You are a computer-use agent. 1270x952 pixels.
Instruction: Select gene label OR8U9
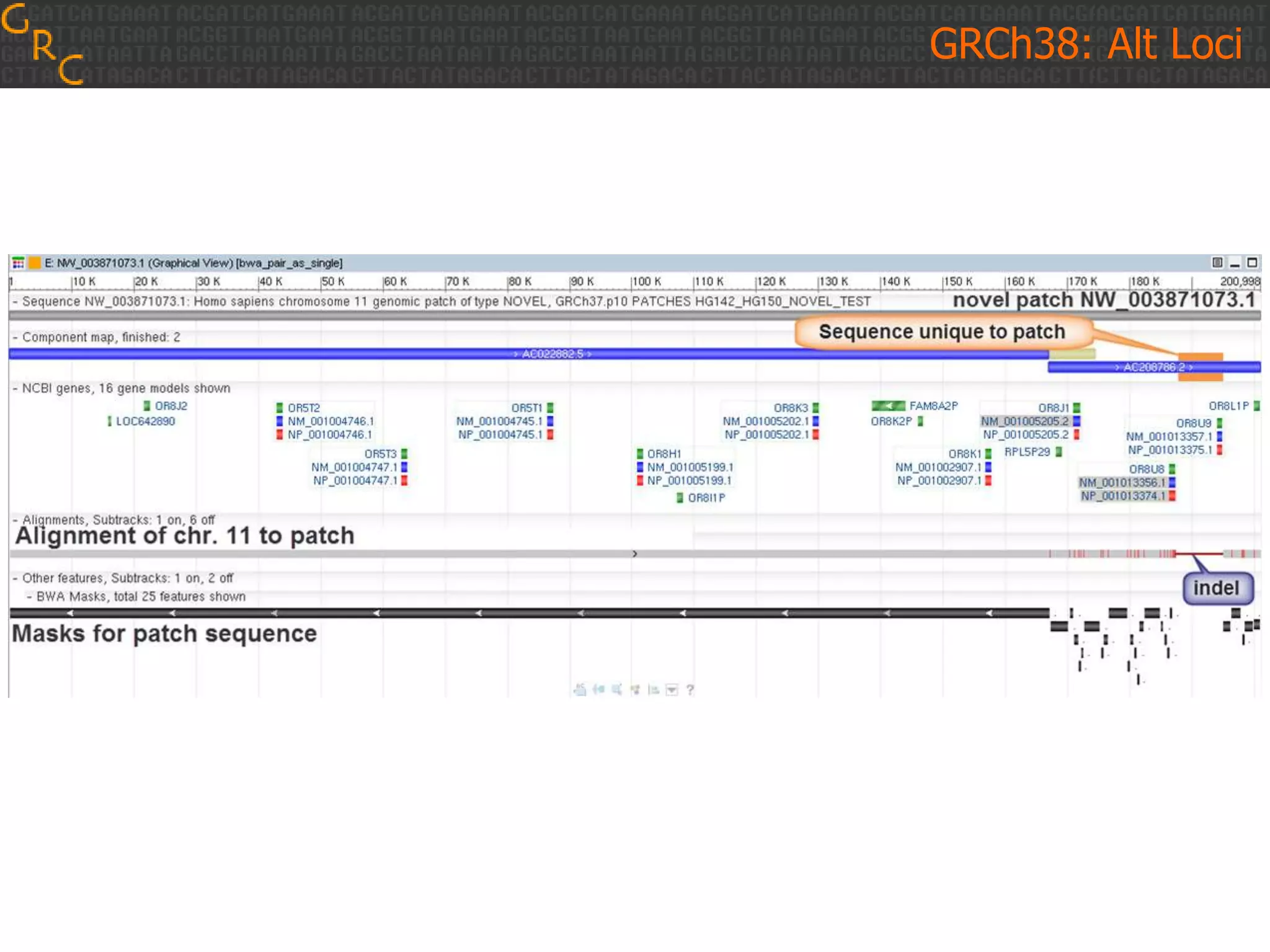point(1194,423)
